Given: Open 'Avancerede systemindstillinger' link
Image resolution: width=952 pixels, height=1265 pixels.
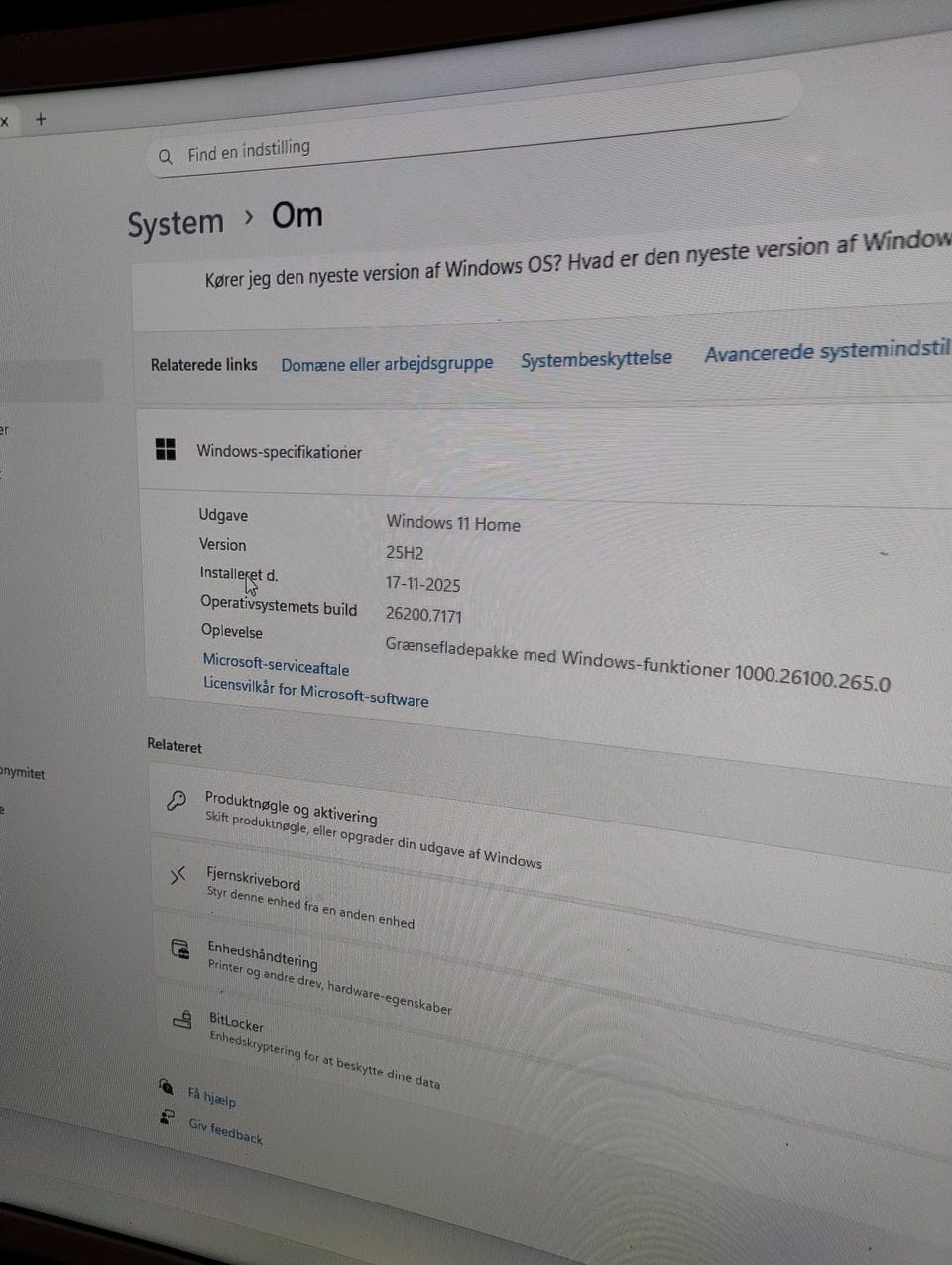Looking at the screenshot, I should click(x=827, y=350).
